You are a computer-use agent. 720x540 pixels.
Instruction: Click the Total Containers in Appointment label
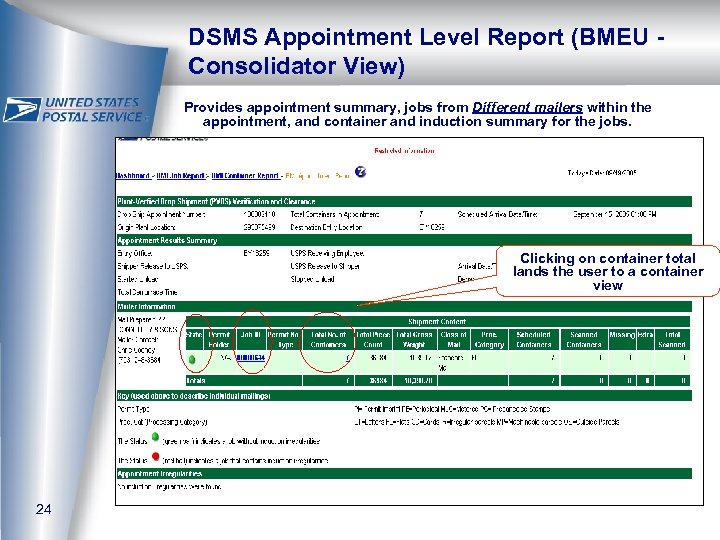335,214
